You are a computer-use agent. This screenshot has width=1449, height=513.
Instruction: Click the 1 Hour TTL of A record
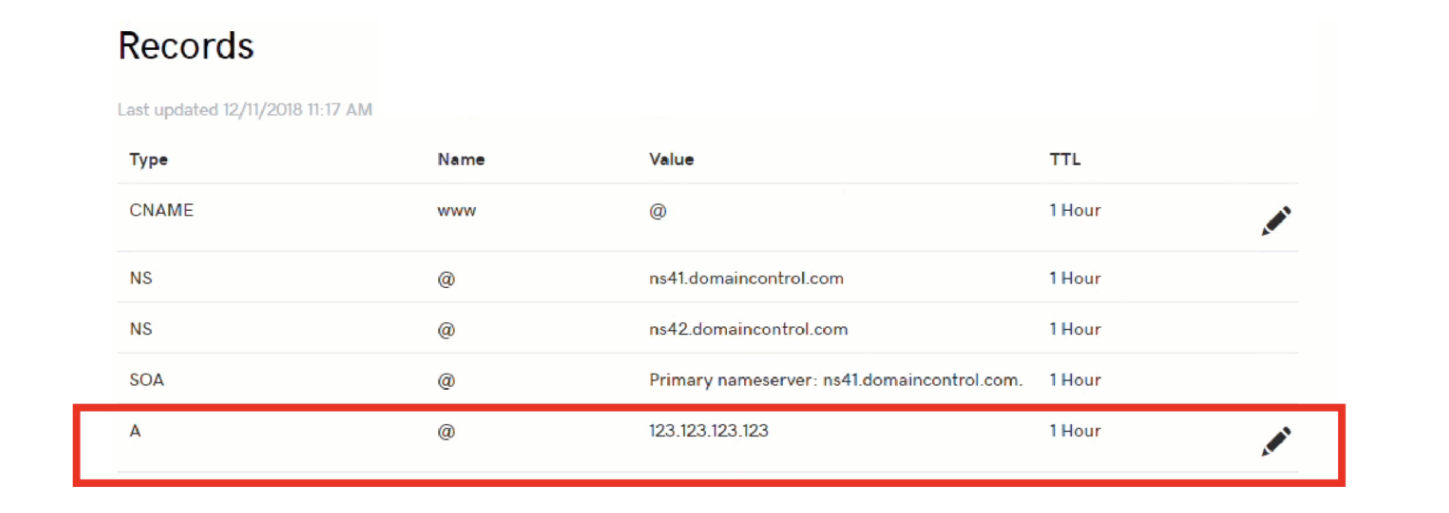pos(1074,431)
